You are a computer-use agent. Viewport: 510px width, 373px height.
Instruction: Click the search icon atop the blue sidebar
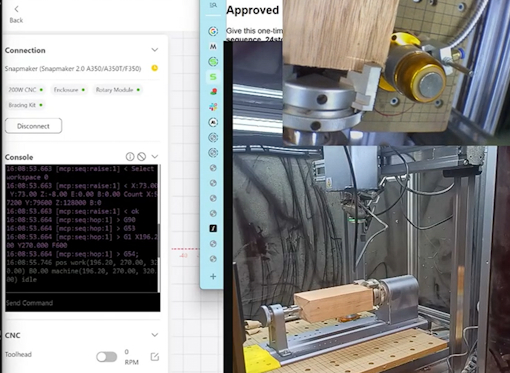(213, 5)
